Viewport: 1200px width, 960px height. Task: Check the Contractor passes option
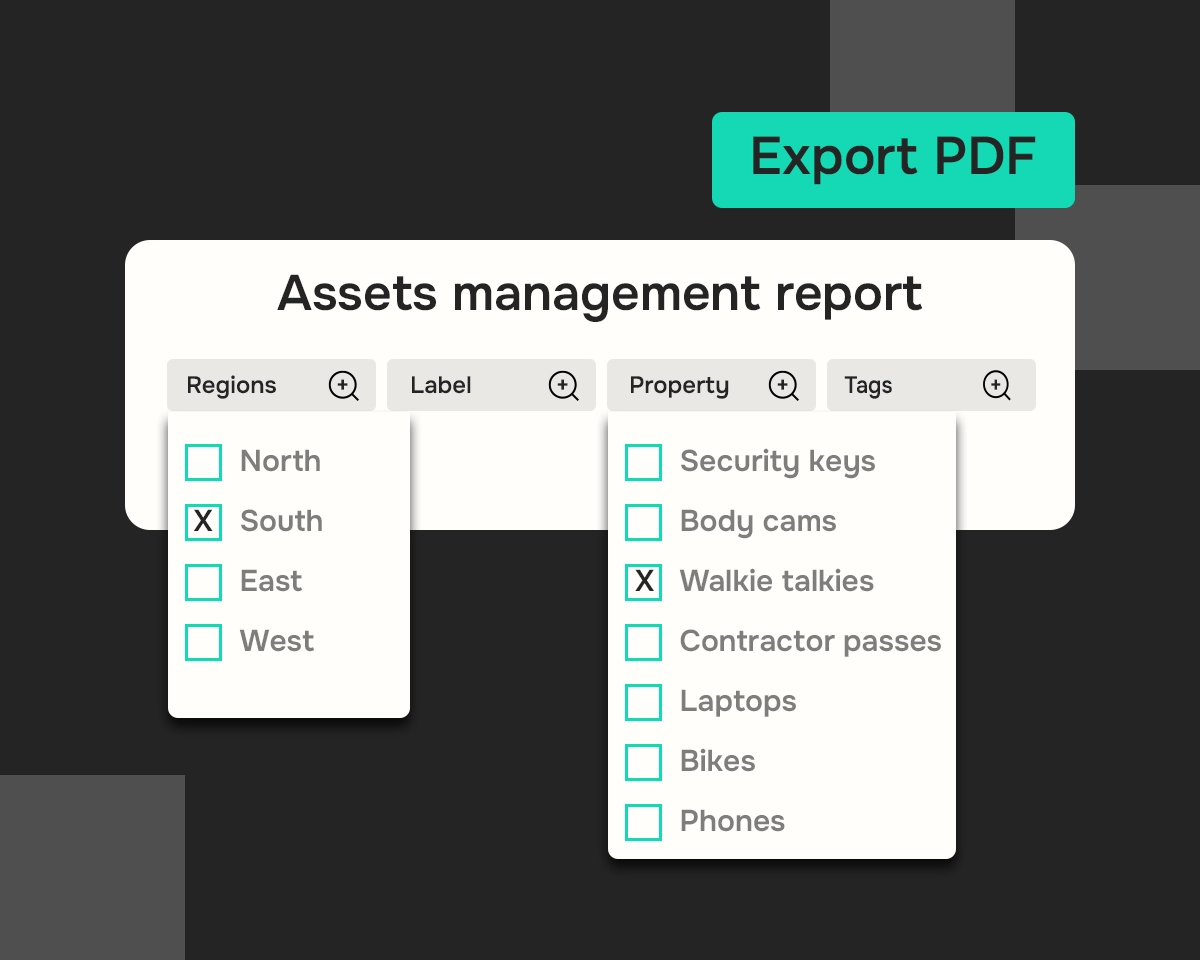643,642
